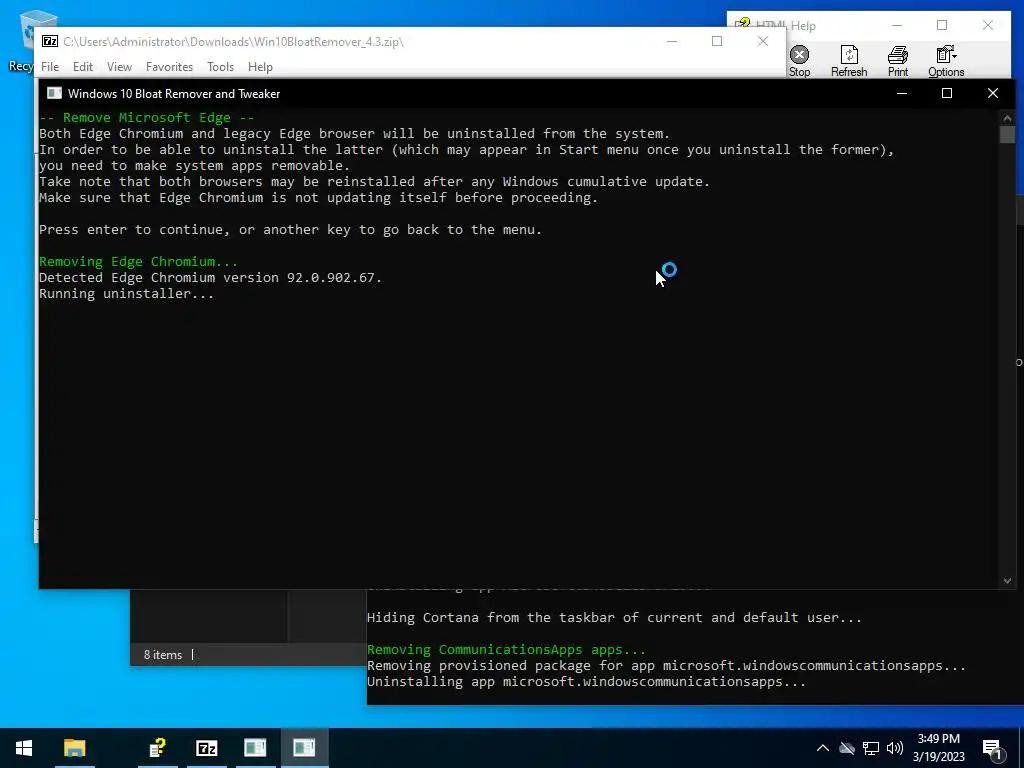Click 'Detected Edge Chromium version 92.0.902.67.' line
The width and height of the screenshot is (1024, 768).
click(x=210, y=278)
